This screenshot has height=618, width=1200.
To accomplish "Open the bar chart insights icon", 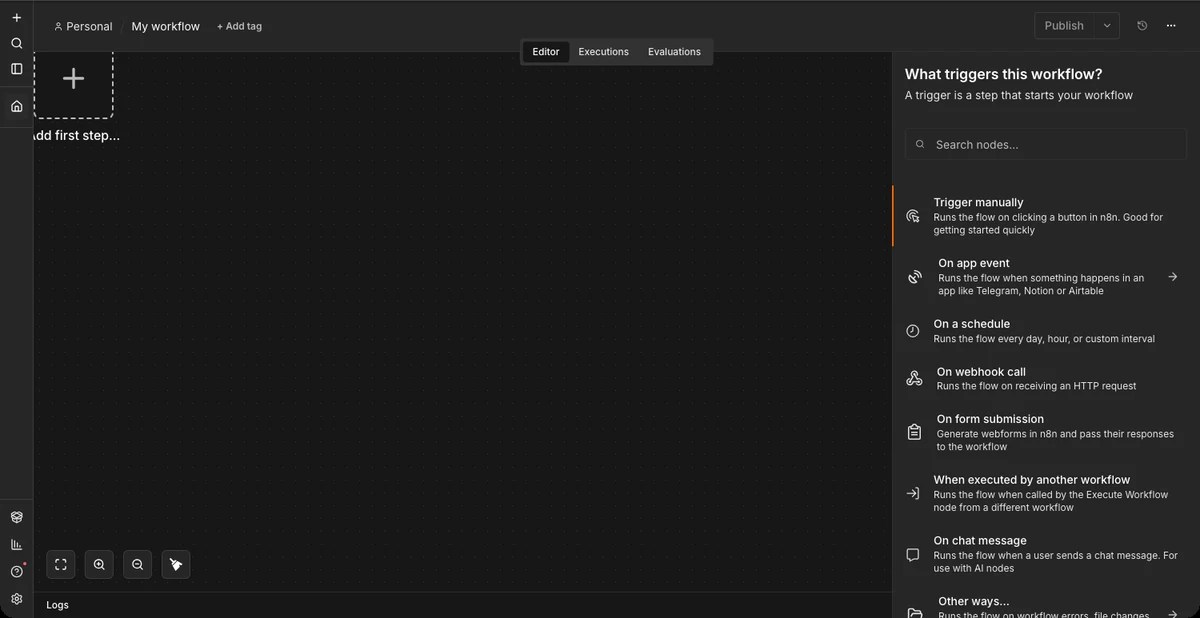I will point(16,544).
